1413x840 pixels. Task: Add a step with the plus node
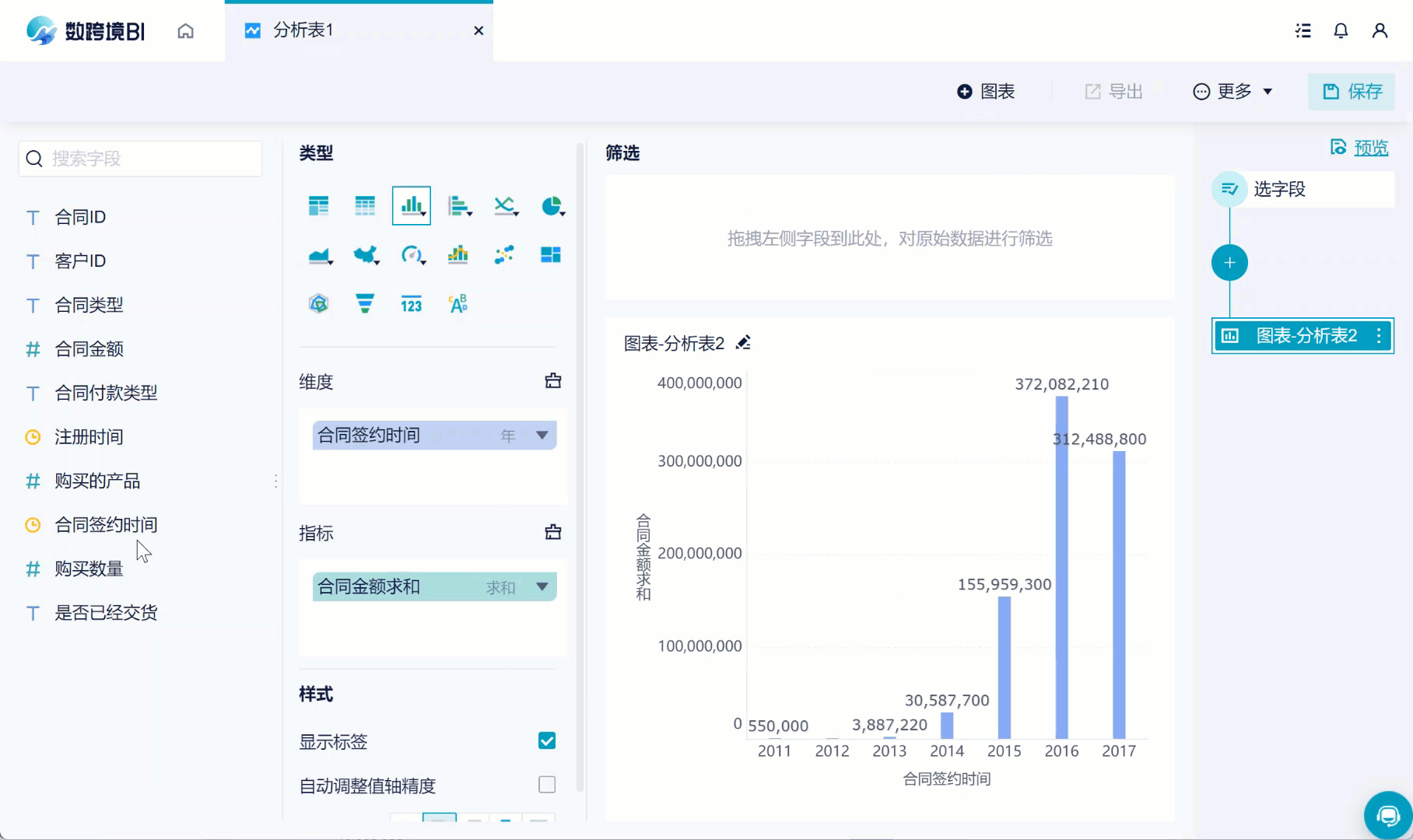pyautogui.click(x=1229, y=263)
